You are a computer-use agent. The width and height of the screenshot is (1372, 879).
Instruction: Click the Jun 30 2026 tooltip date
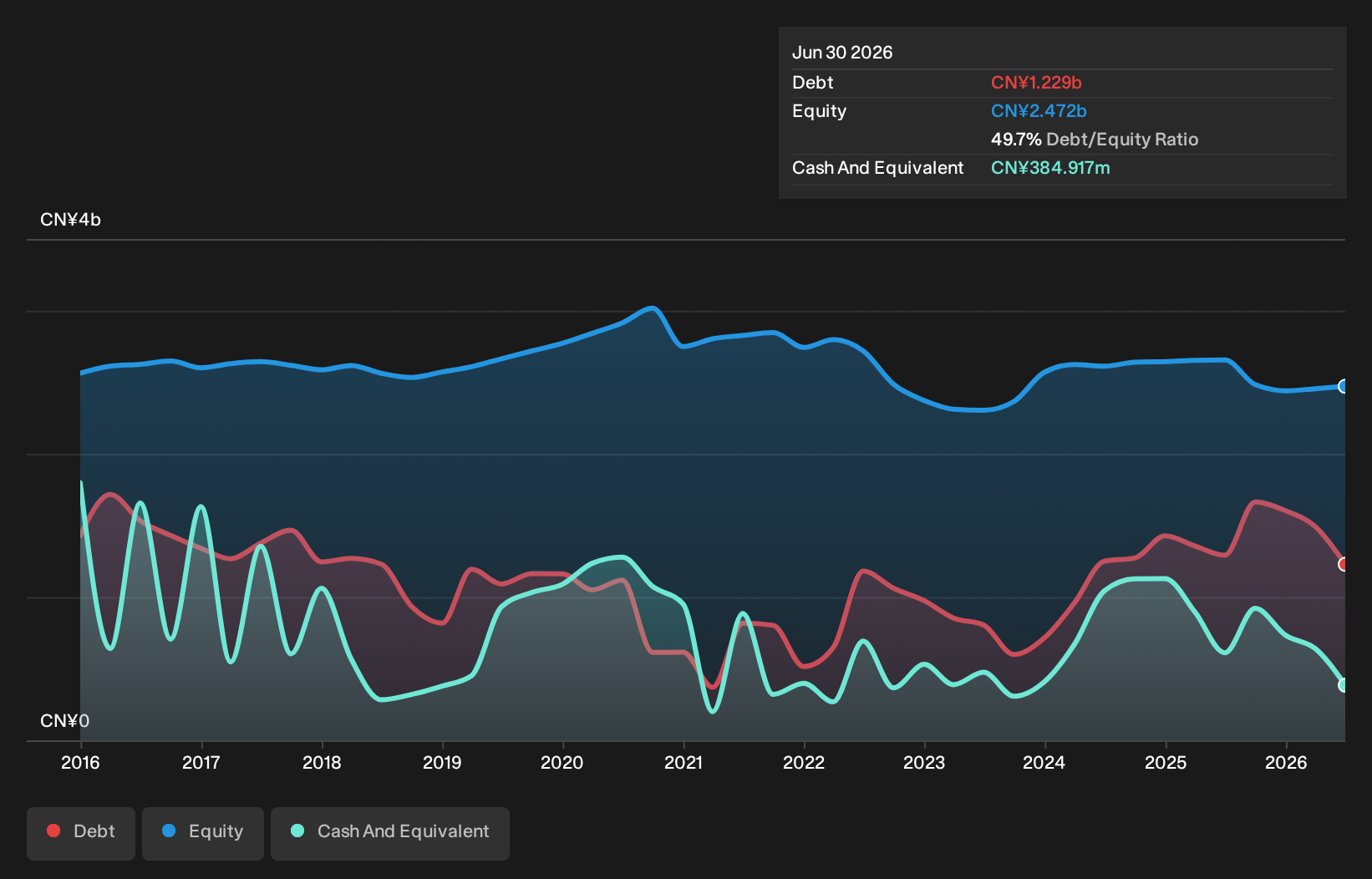click(842, 53)
